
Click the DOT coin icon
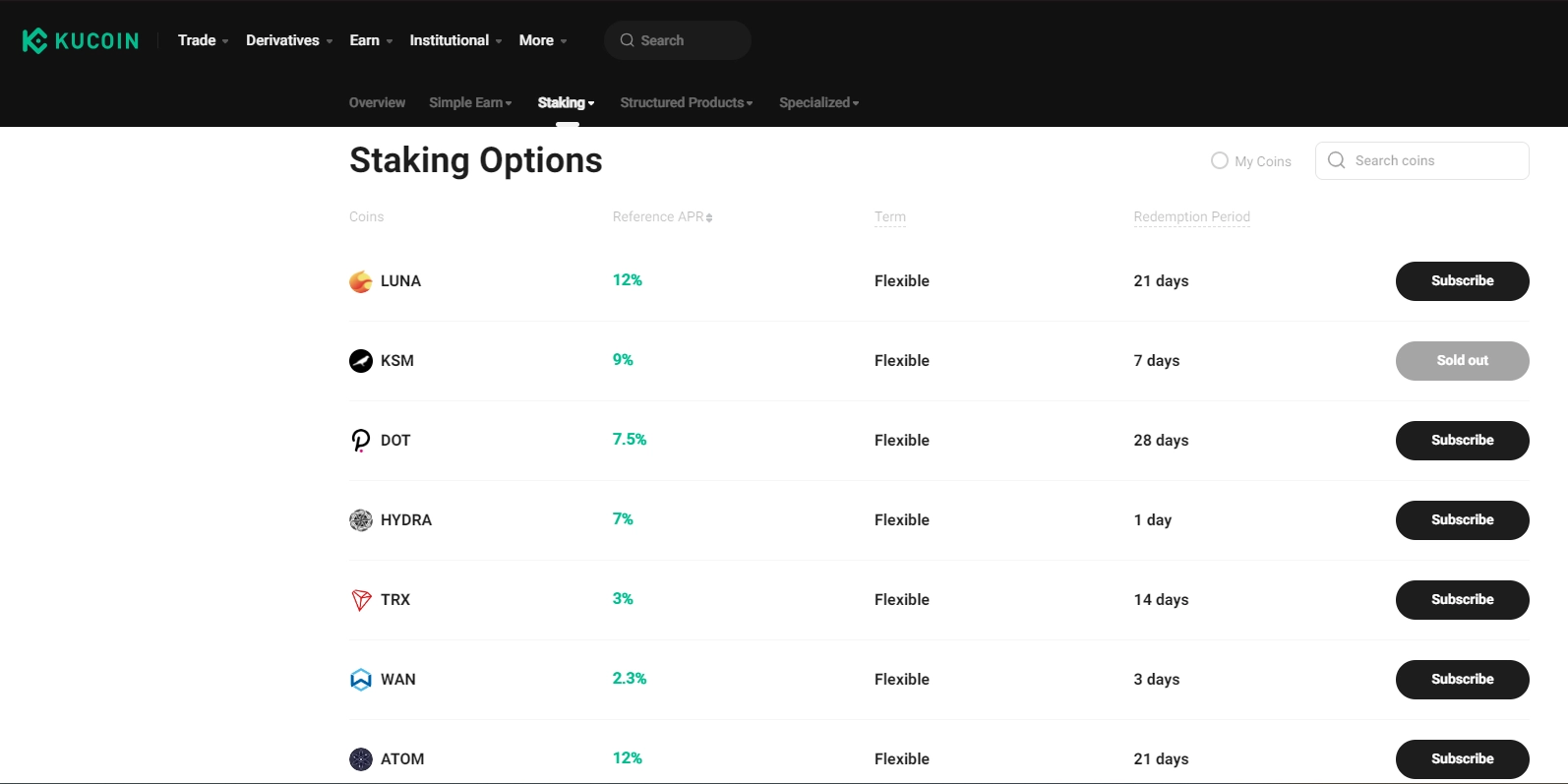(x=361, y=441)
